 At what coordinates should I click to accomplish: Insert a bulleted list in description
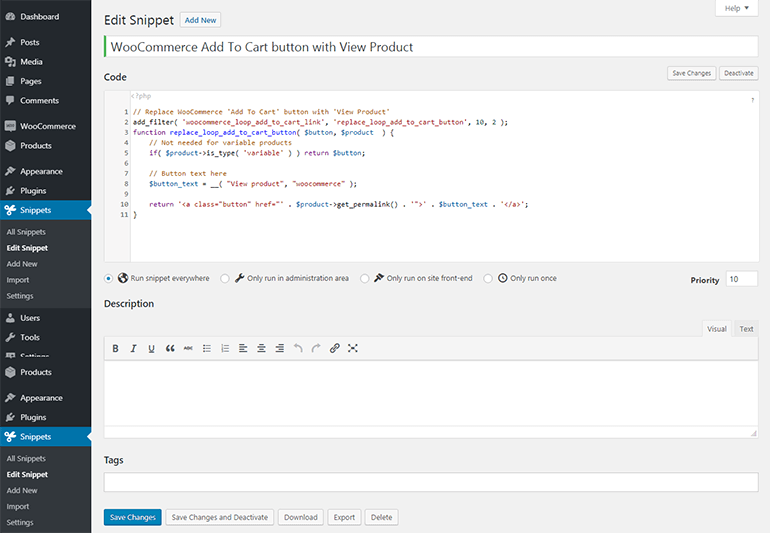[x=207, y=348]
